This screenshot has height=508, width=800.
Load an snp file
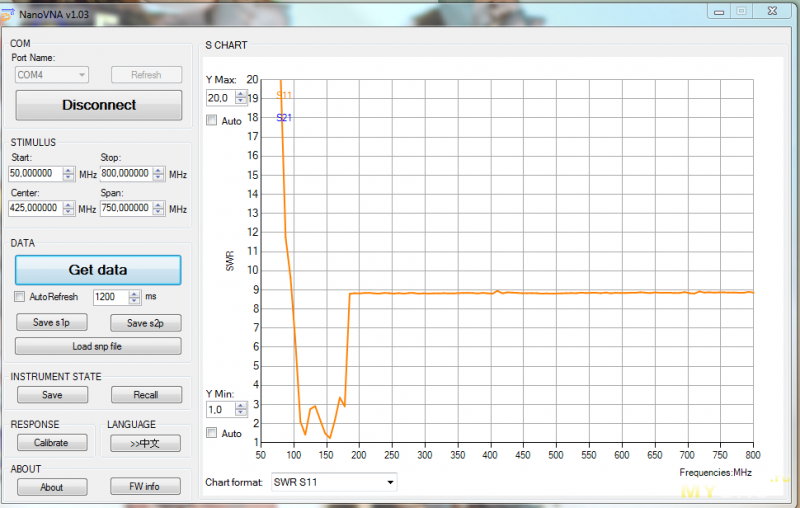point(98,346)
